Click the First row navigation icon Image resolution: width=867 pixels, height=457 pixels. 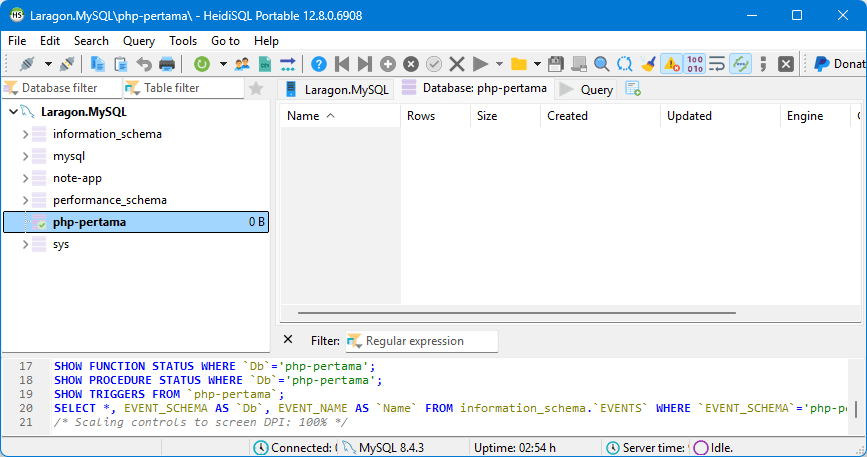[342, 64]
